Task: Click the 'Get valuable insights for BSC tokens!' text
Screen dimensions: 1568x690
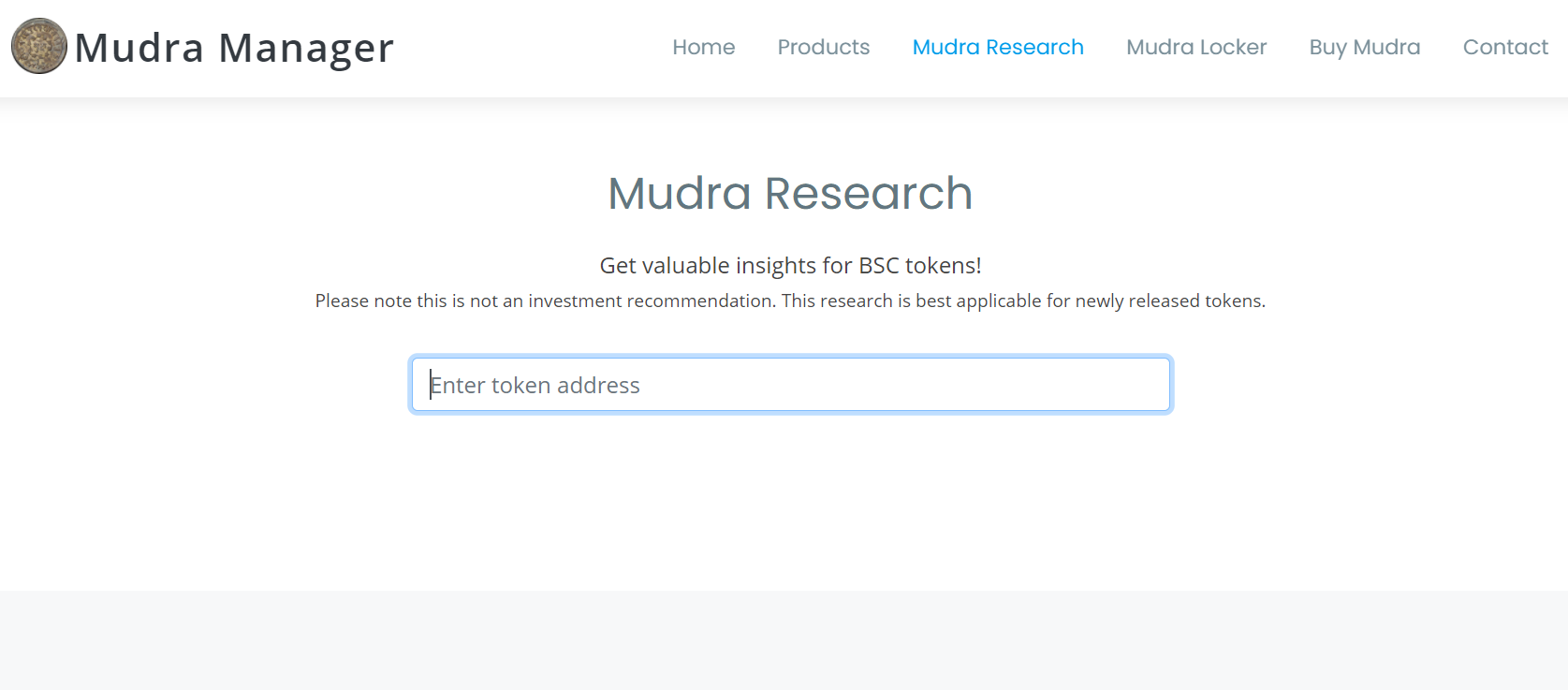Action: (x=790, y=266)
